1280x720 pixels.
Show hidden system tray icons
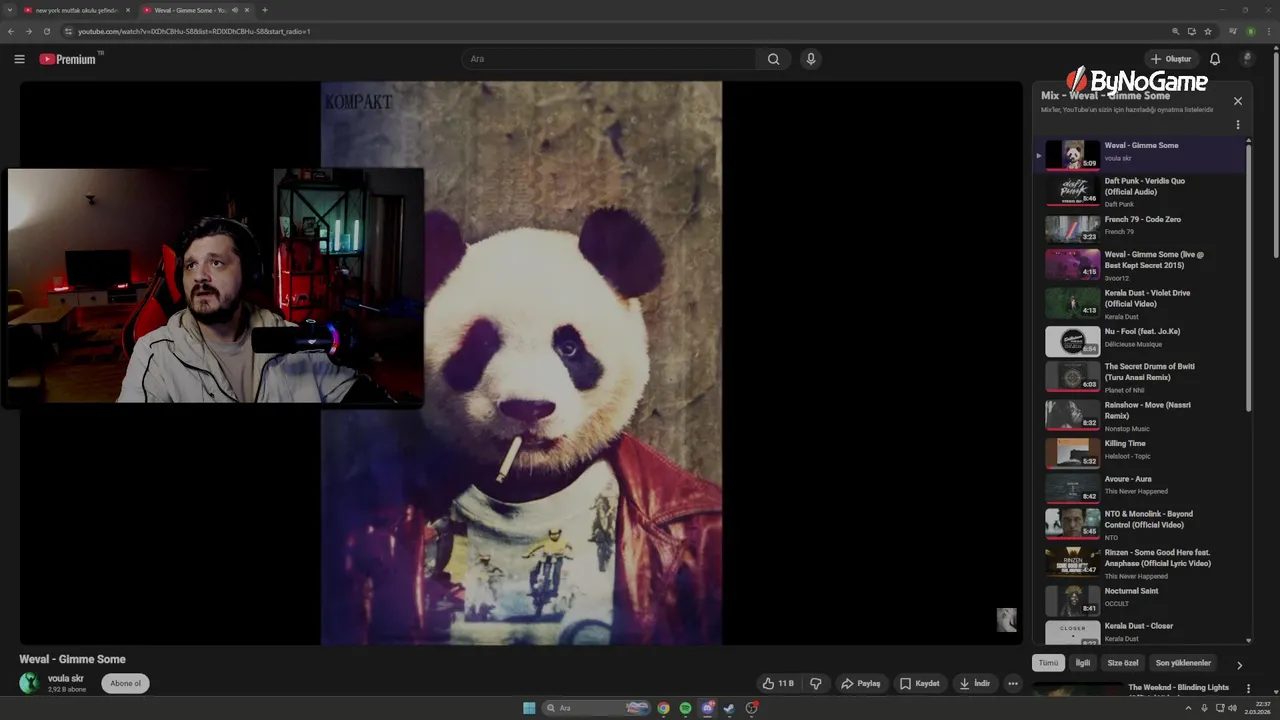(x=1189, y=708)
